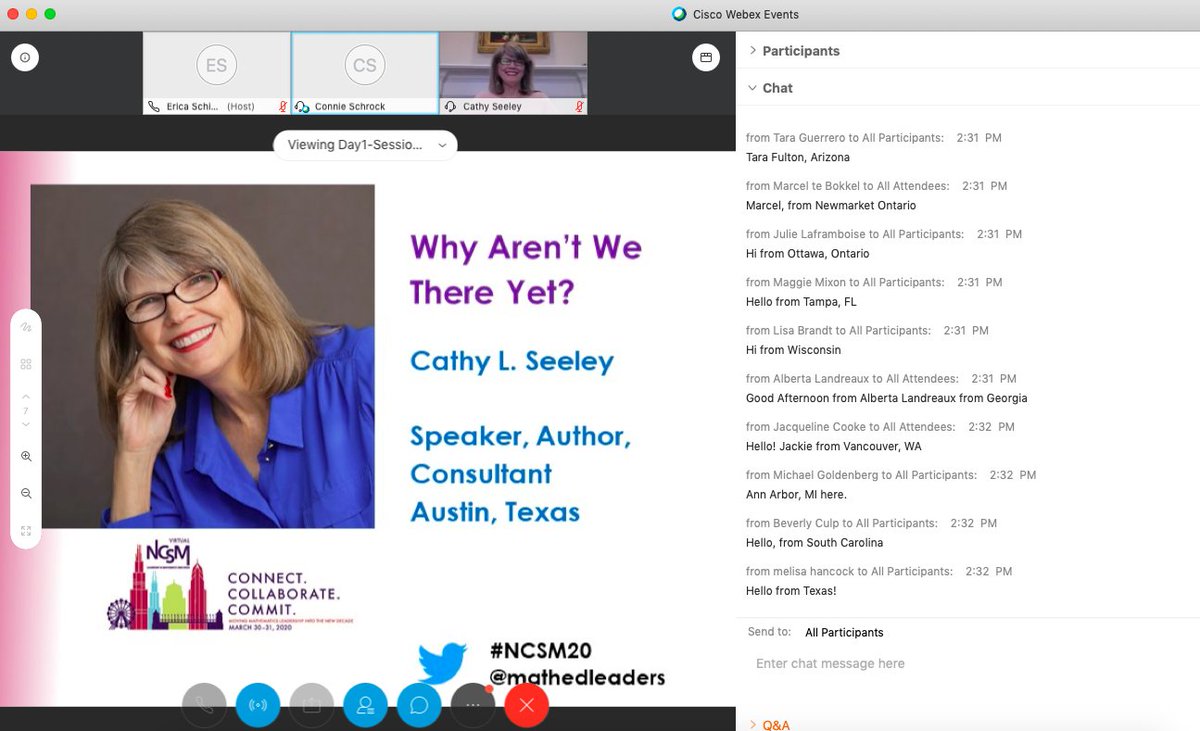Image resolution: width=1200 pixels, height=731 pixels.
Task: Click the Cisco Webex Events title icon
Action: 680,14
